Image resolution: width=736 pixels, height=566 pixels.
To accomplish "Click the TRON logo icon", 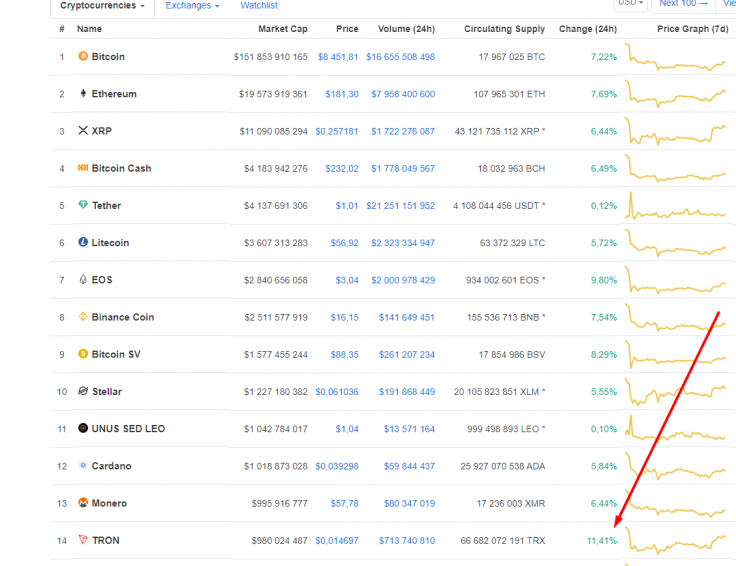I will click(83, 539).
